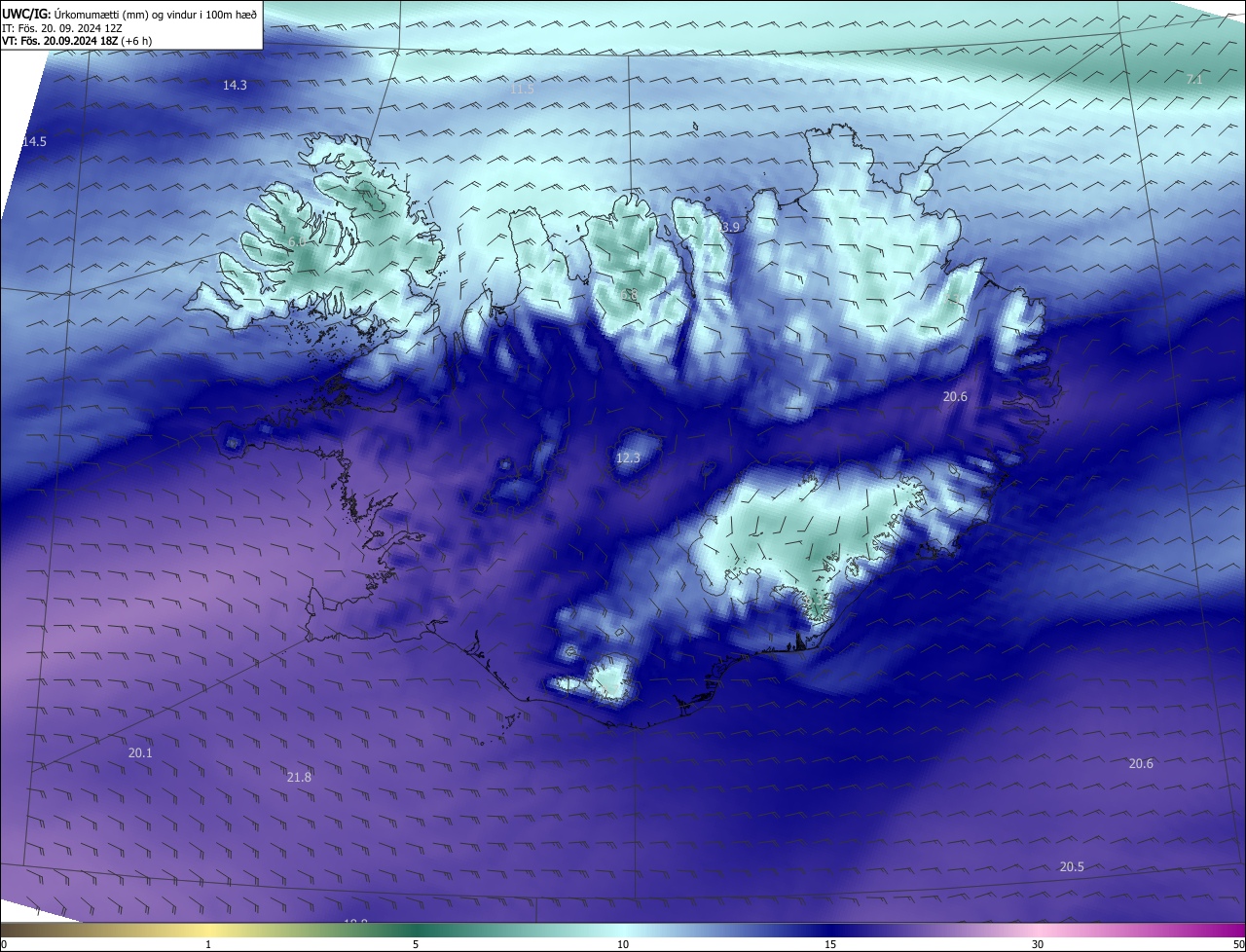Click the 0 tick on the color scale

coord(4,944)
